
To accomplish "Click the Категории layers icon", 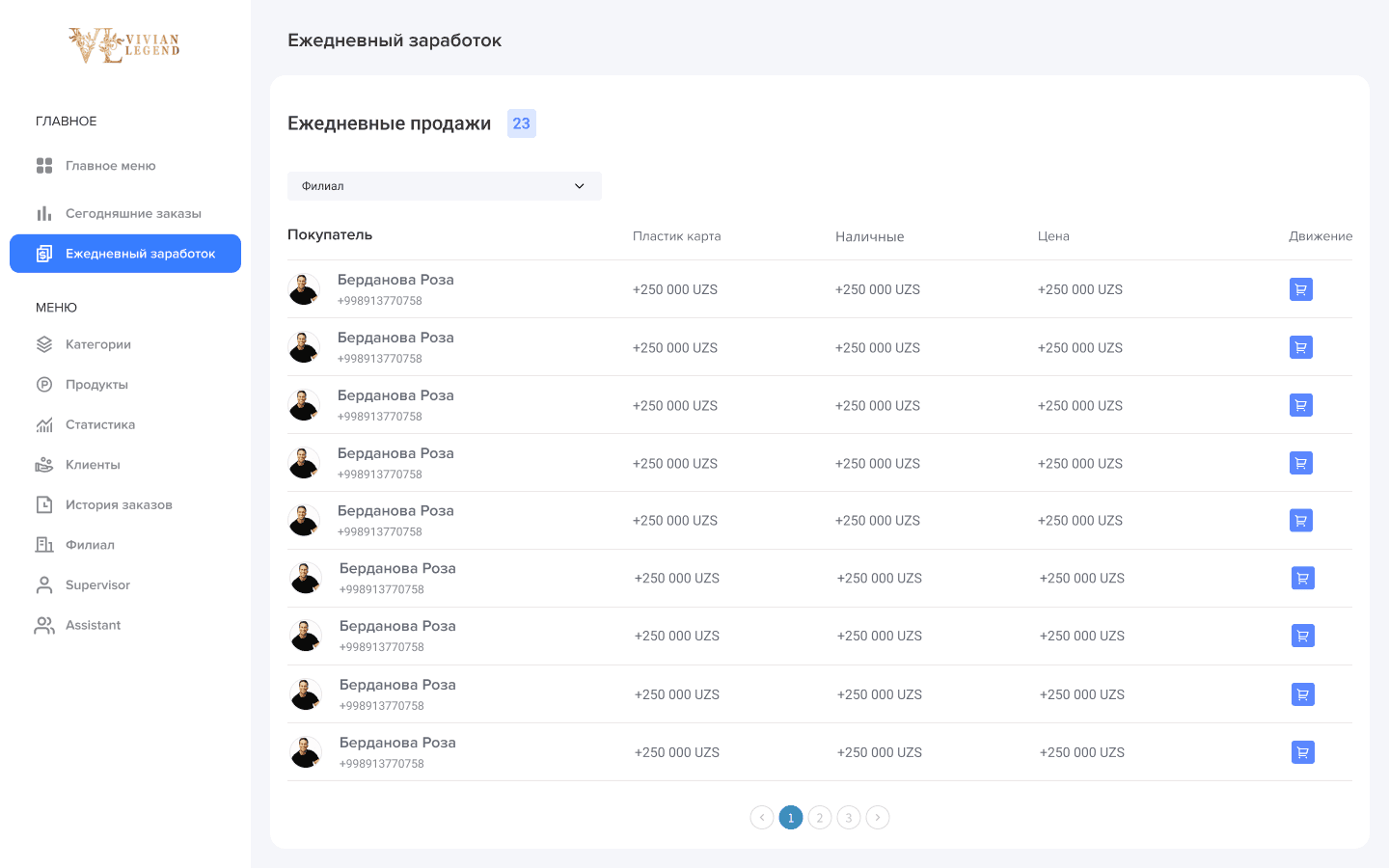I will click(44, 344).
